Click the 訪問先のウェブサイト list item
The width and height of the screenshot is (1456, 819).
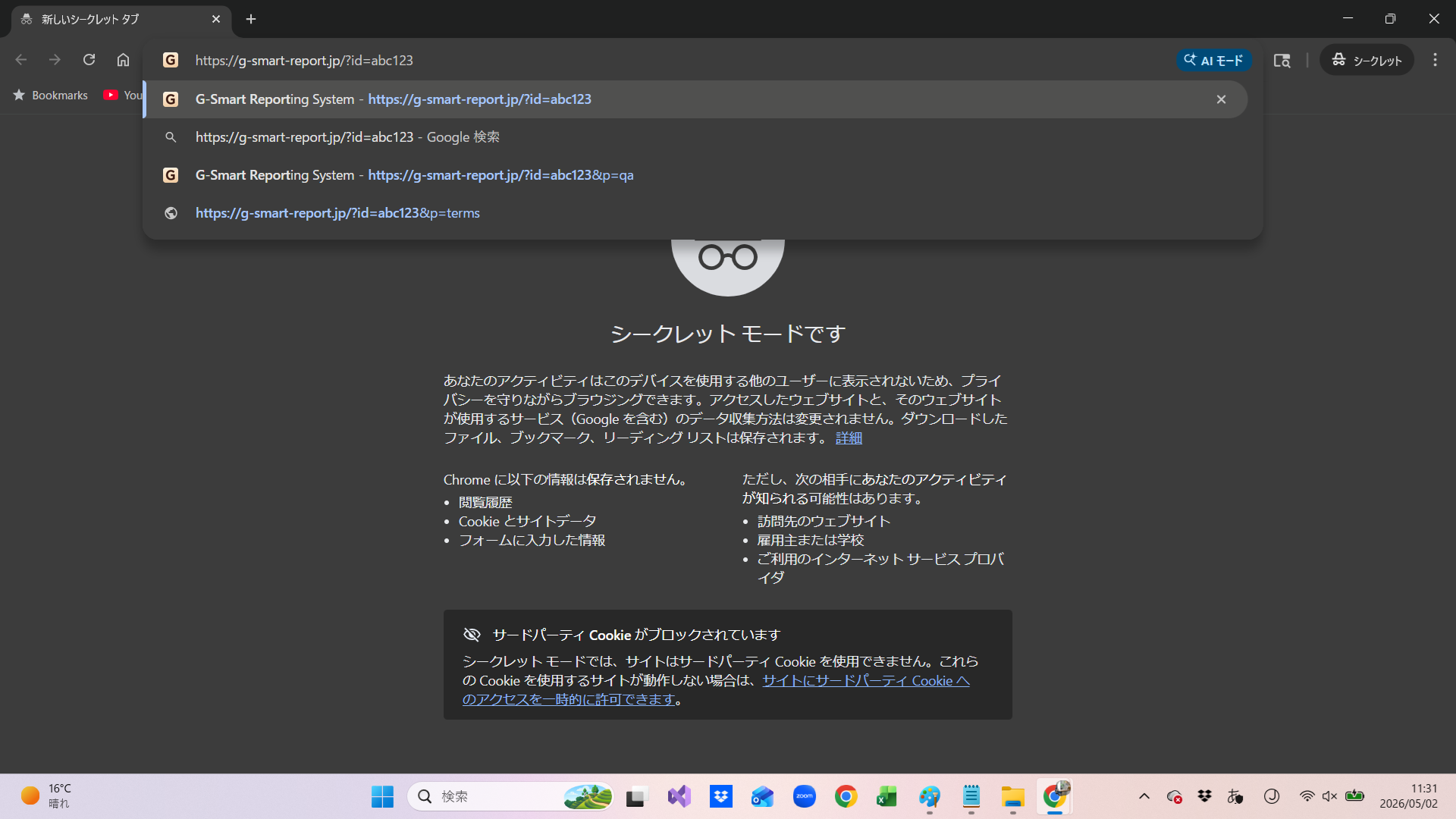824,521
